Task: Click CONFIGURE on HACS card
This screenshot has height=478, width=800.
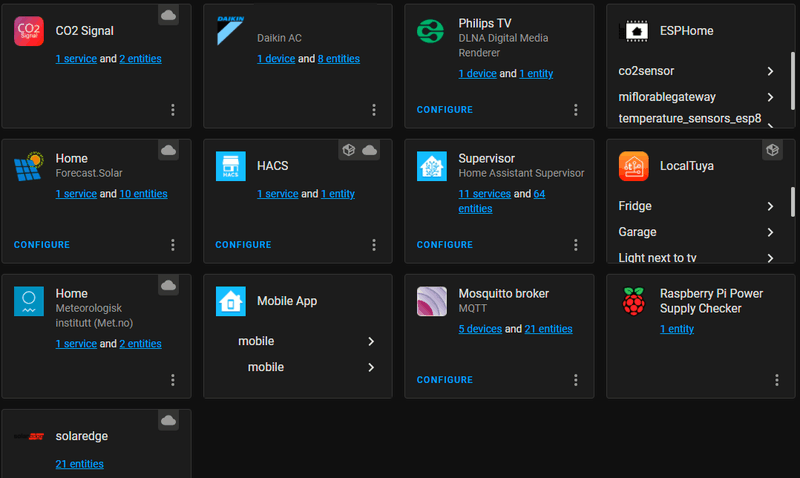Action: click(243, 245)
